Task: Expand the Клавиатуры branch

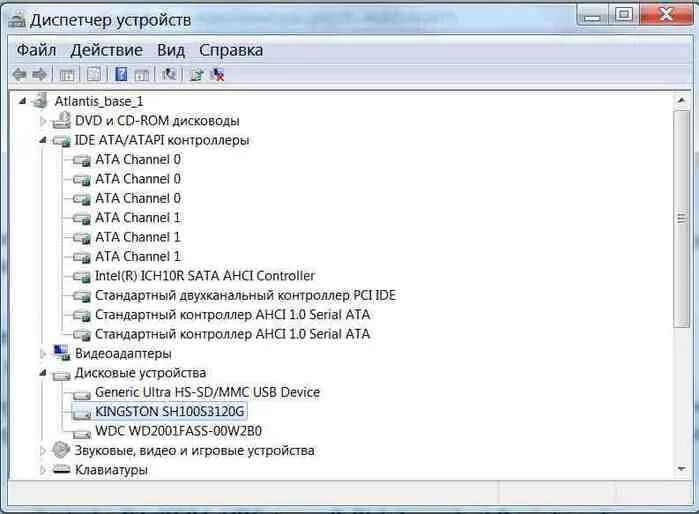Action: point(43,470)
